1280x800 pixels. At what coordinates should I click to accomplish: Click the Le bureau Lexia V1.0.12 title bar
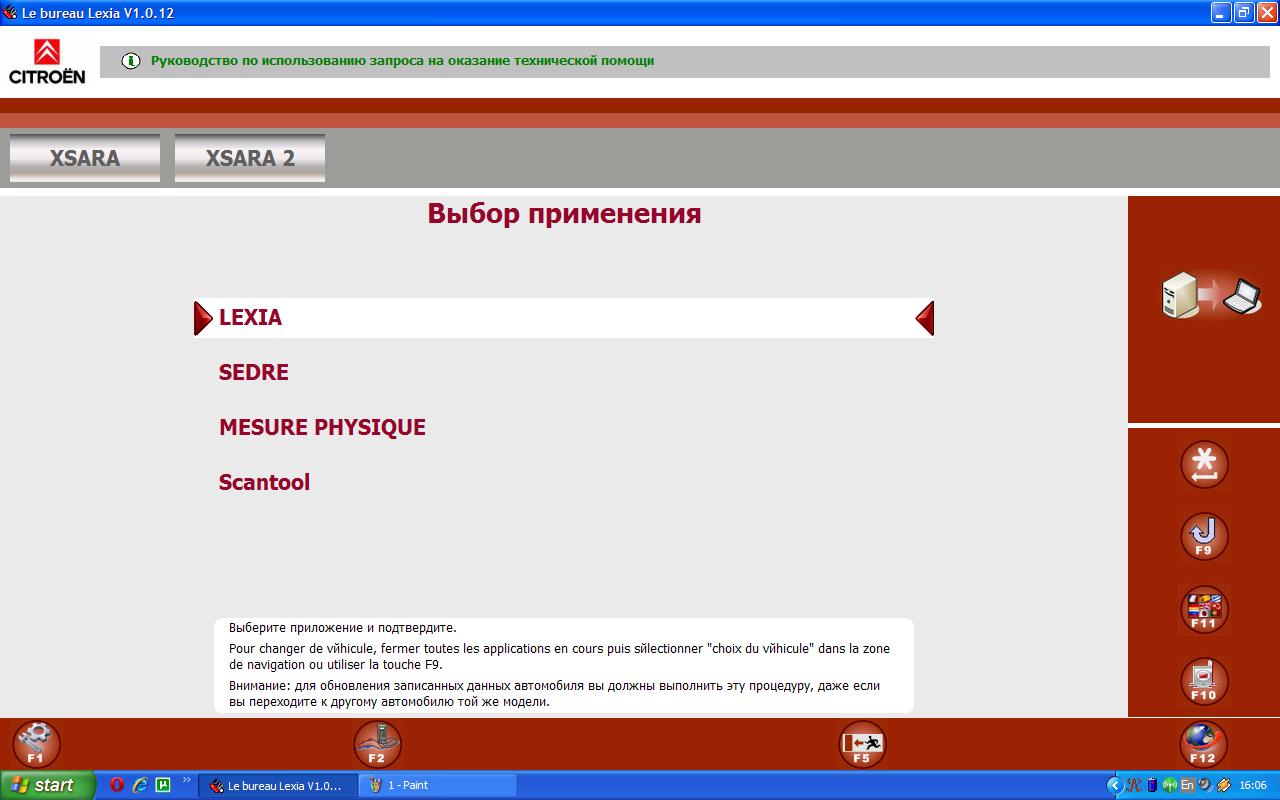[600, 13]
